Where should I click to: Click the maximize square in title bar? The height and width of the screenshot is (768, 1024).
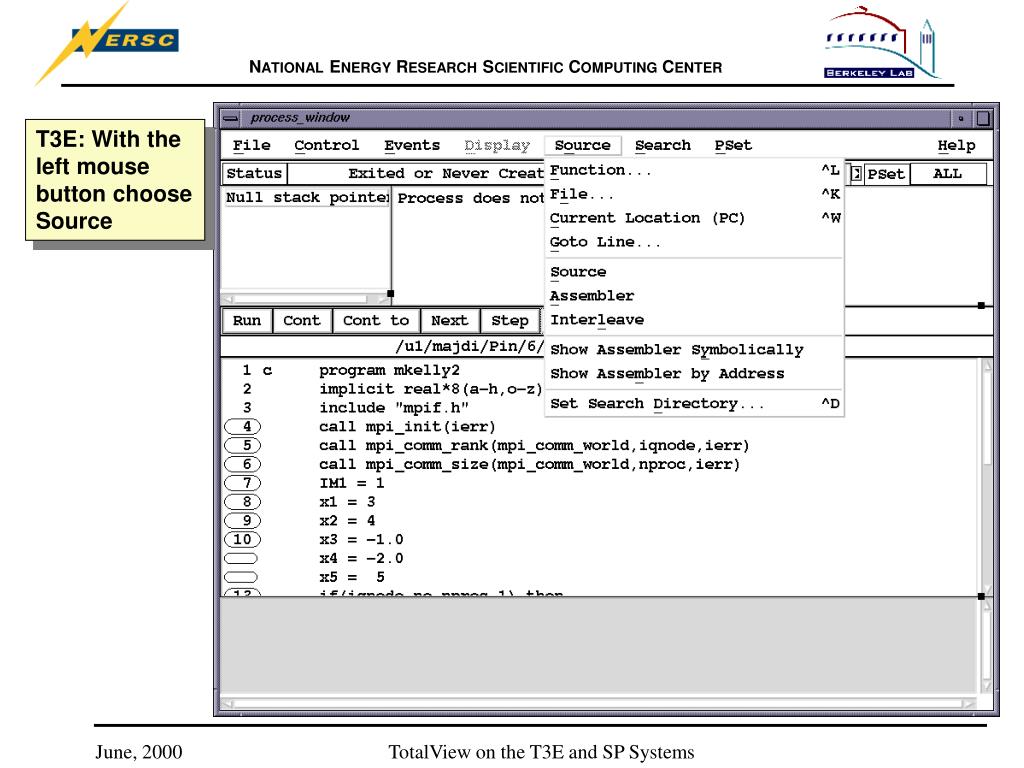click(983, 118)
